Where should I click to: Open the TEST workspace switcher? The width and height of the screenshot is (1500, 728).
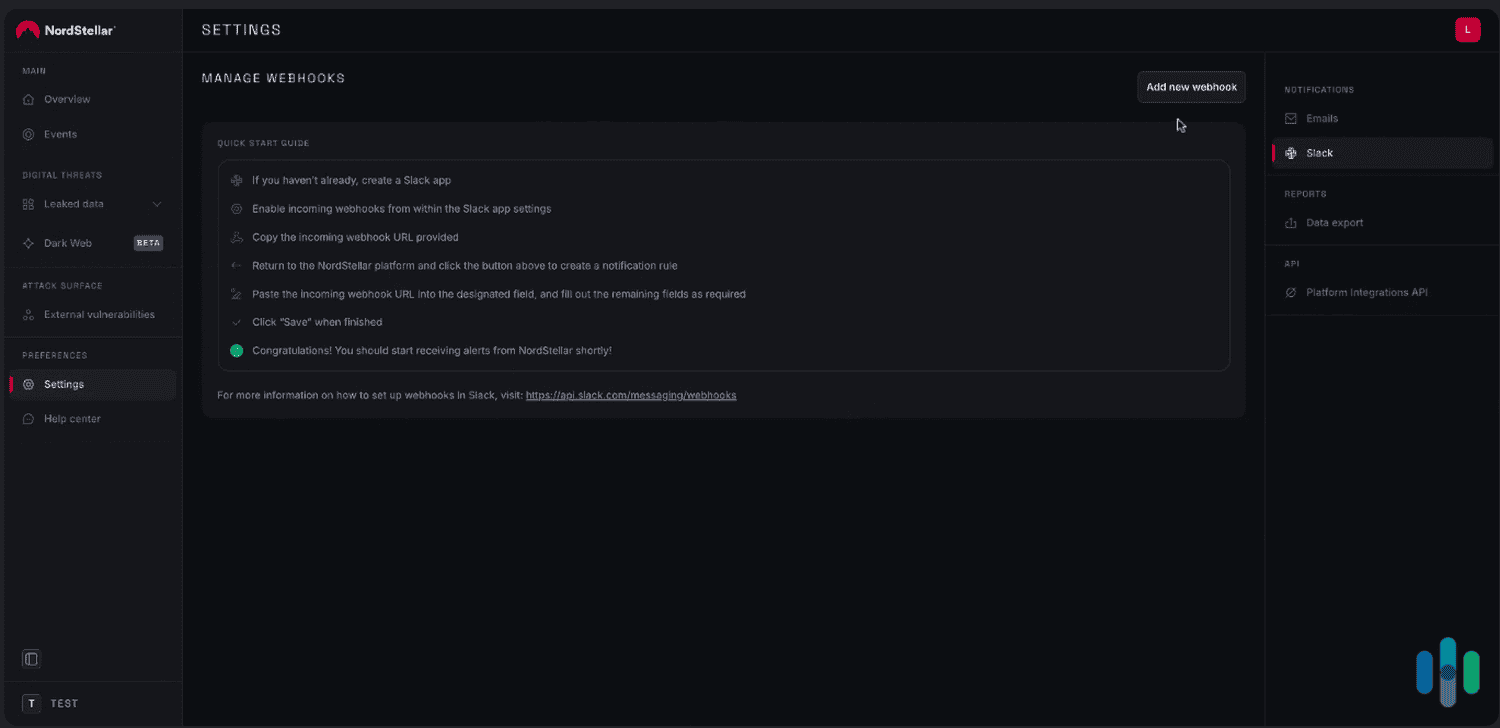tap(52, 703)
